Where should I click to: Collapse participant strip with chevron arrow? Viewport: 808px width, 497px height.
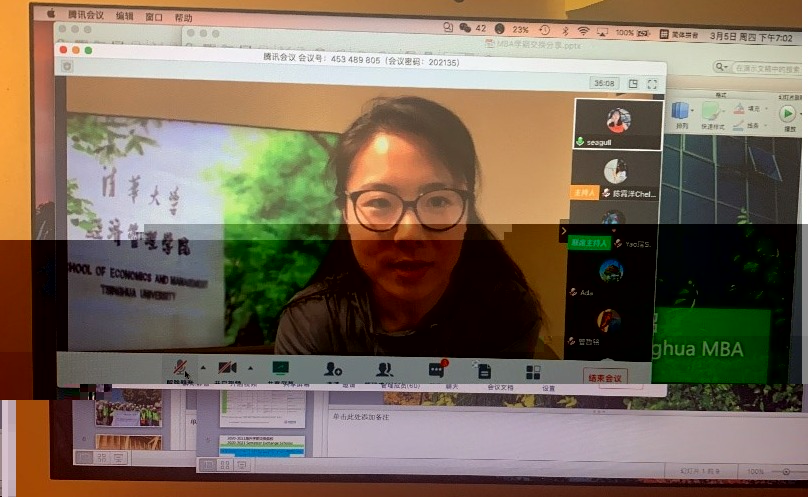click(x=564, y=231)
